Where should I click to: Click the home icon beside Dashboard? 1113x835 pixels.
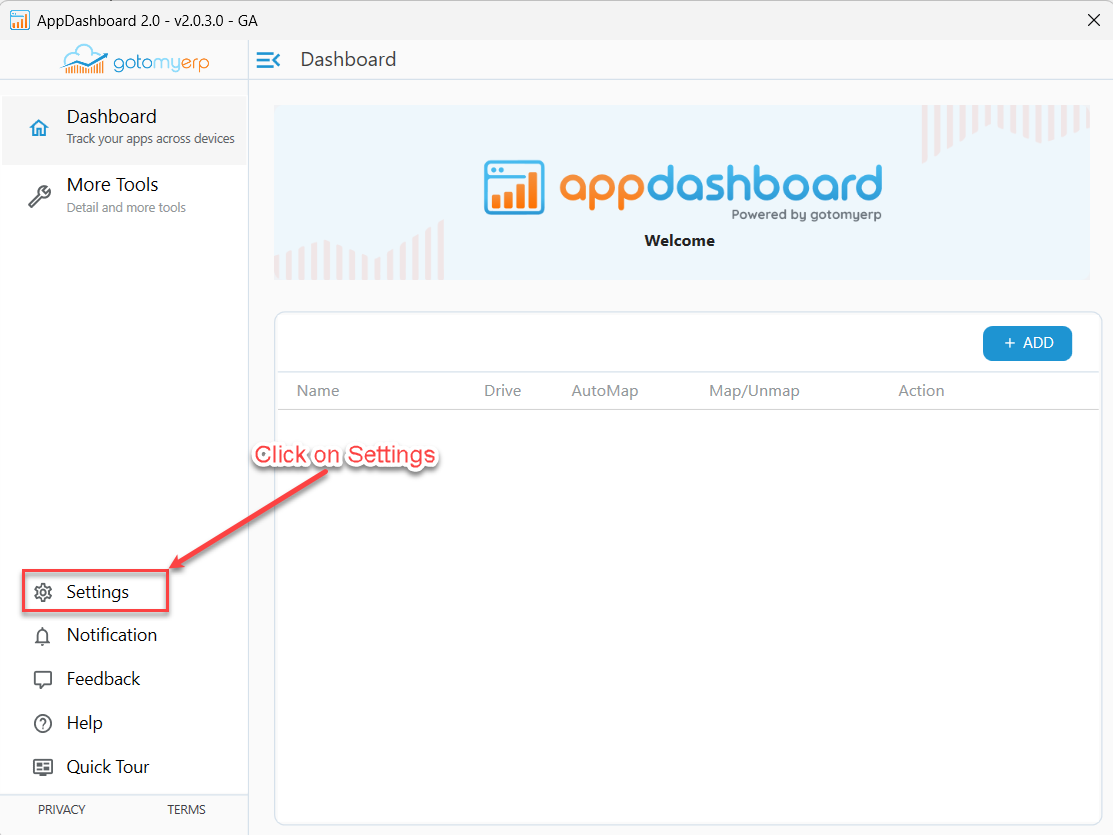pyautogui.click(x=39, y=129)
